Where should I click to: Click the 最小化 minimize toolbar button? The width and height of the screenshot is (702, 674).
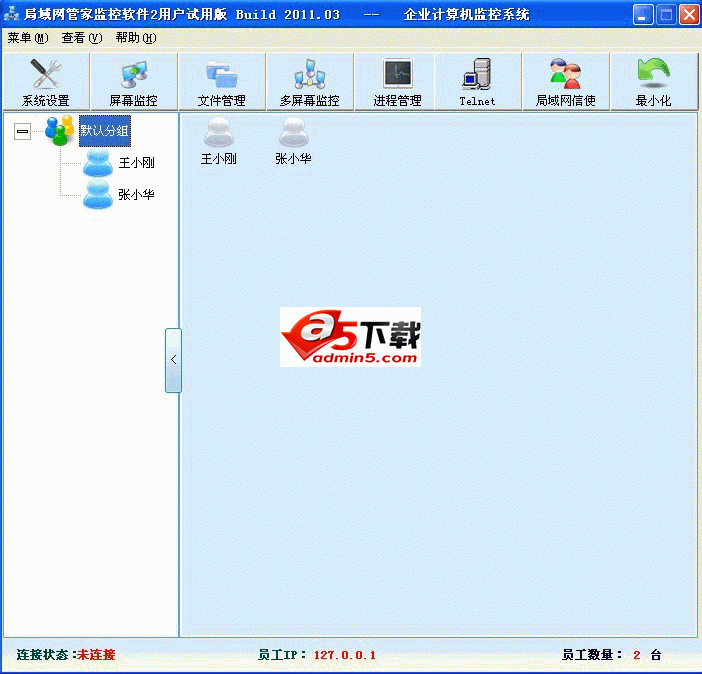(x=653, y=82)
